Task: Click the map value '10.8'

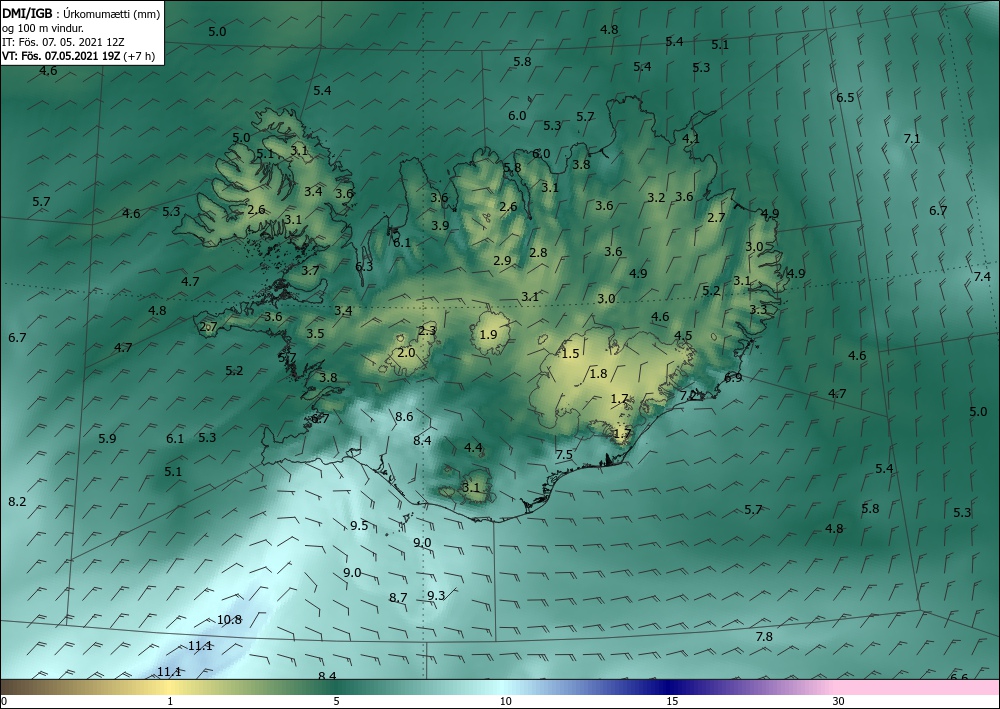Action: (229, 619)
